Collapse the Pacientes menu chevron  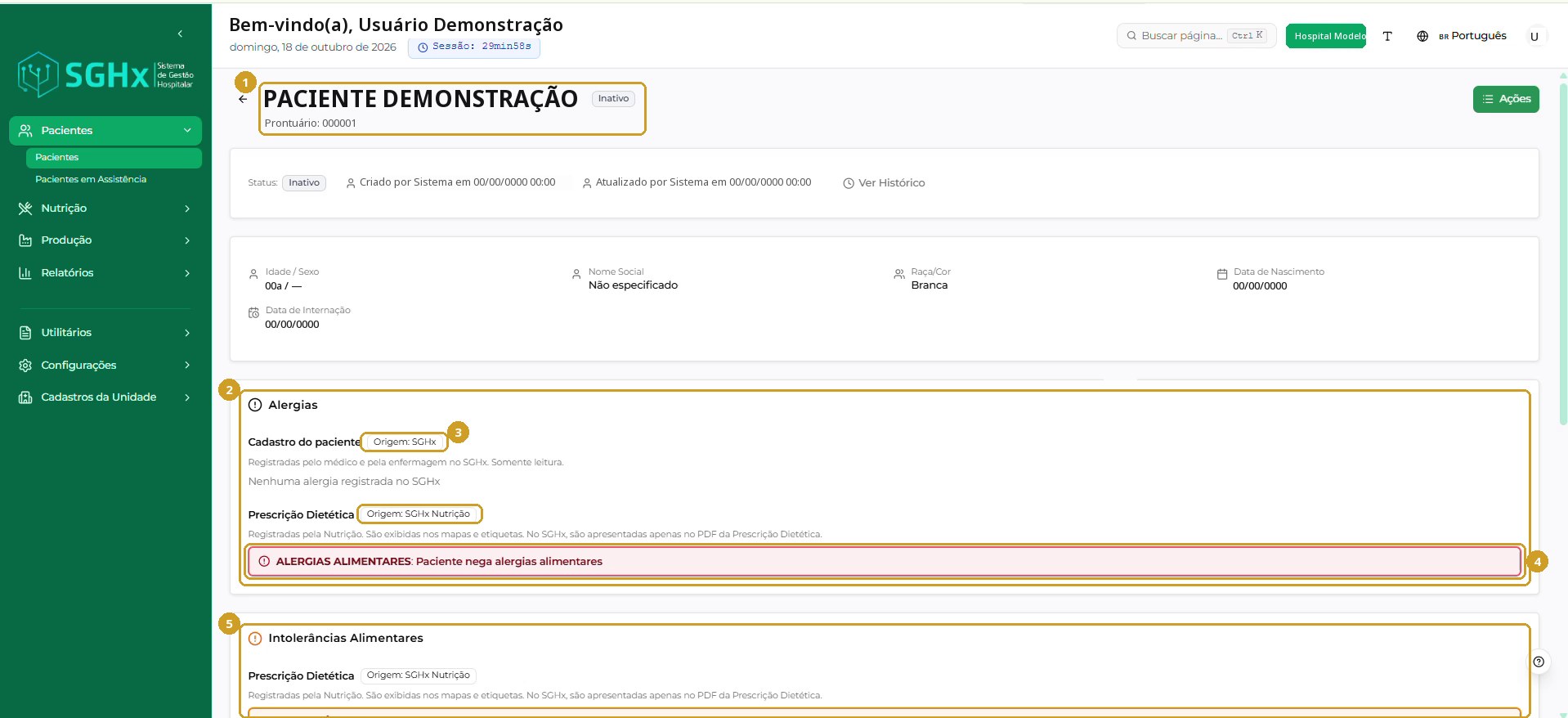click(187, 131)
